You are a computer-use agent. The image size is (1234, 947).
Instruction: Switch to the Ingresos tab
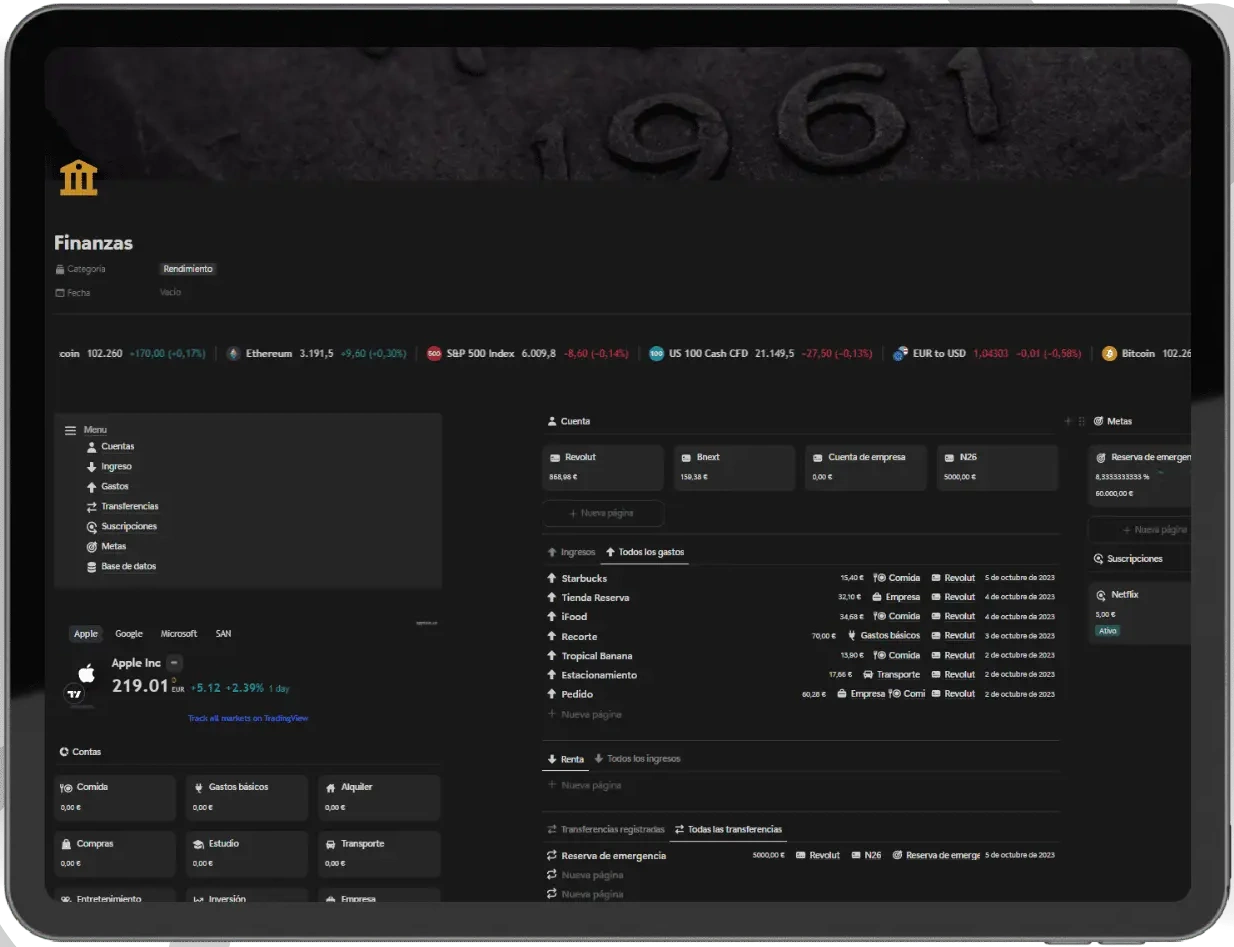click(x=571, y=552)
